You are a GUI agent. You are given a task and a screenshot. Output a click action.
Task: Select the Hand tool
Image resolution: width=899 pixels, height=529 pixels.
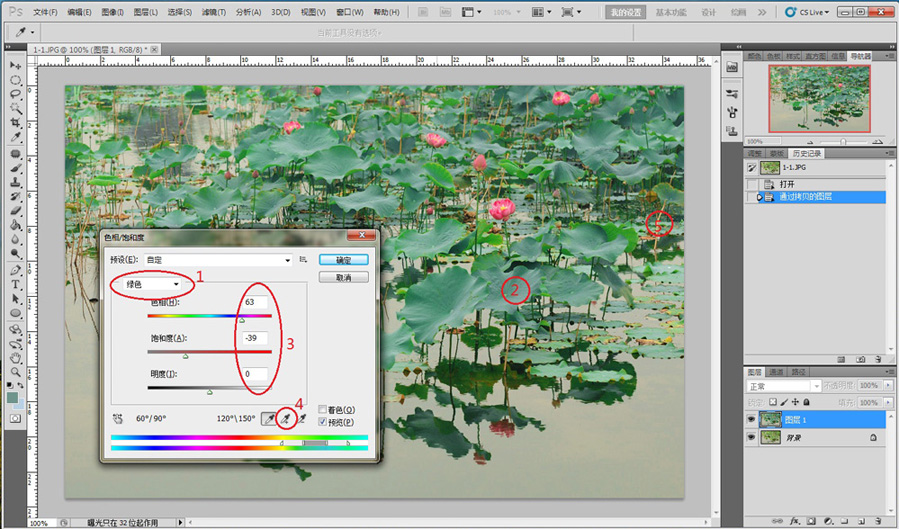pyautogui.click(x=15, y=358)
